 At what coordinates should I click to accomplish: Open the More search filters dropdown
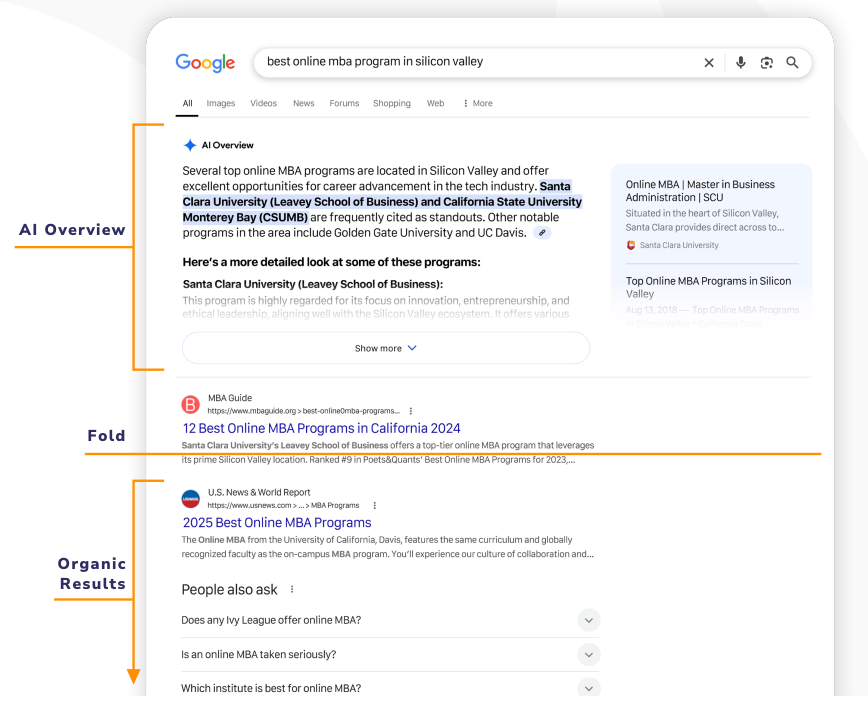coord(477,103)
